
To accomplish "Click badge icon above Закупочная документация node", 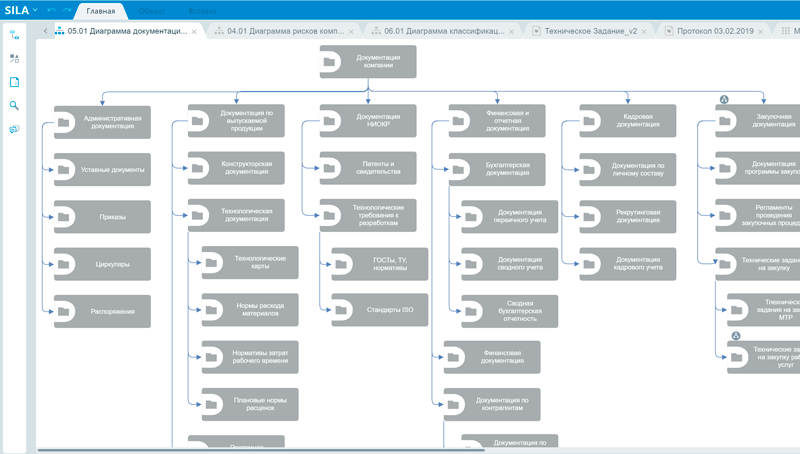I will [723, 99].
